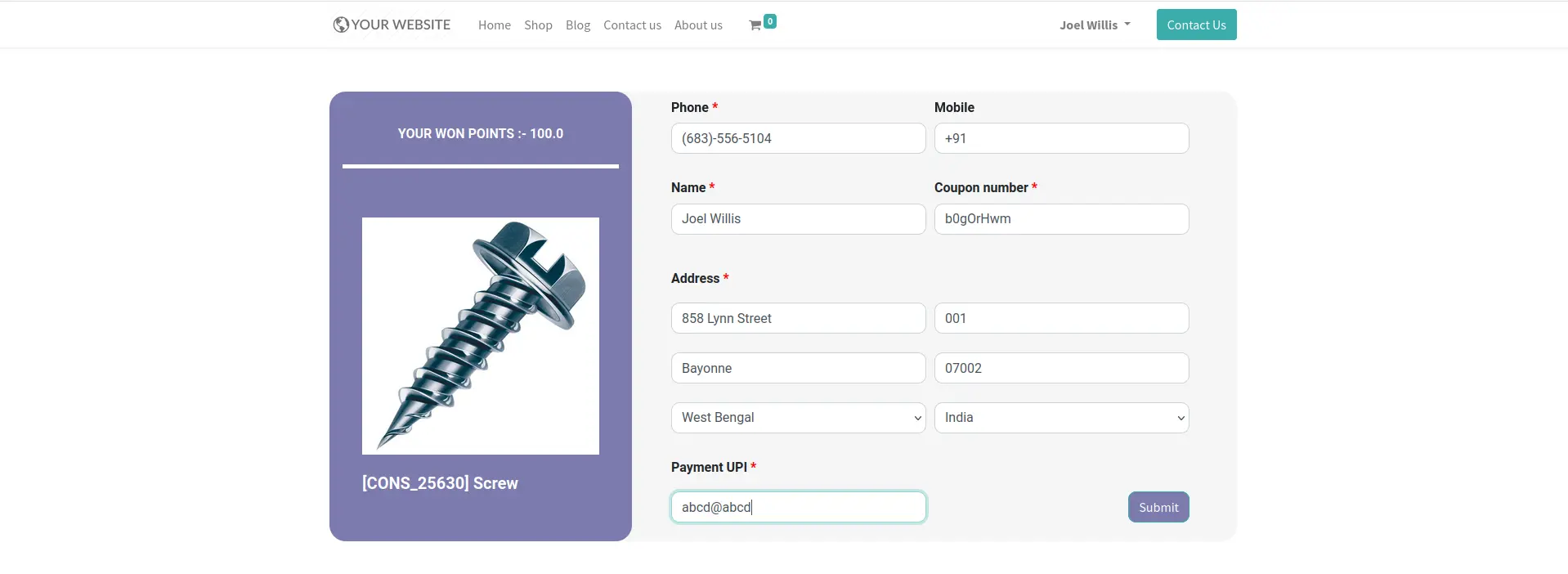1568x574 pixels.
Task: Click the Coupon number field
Action: [1061, 219]
